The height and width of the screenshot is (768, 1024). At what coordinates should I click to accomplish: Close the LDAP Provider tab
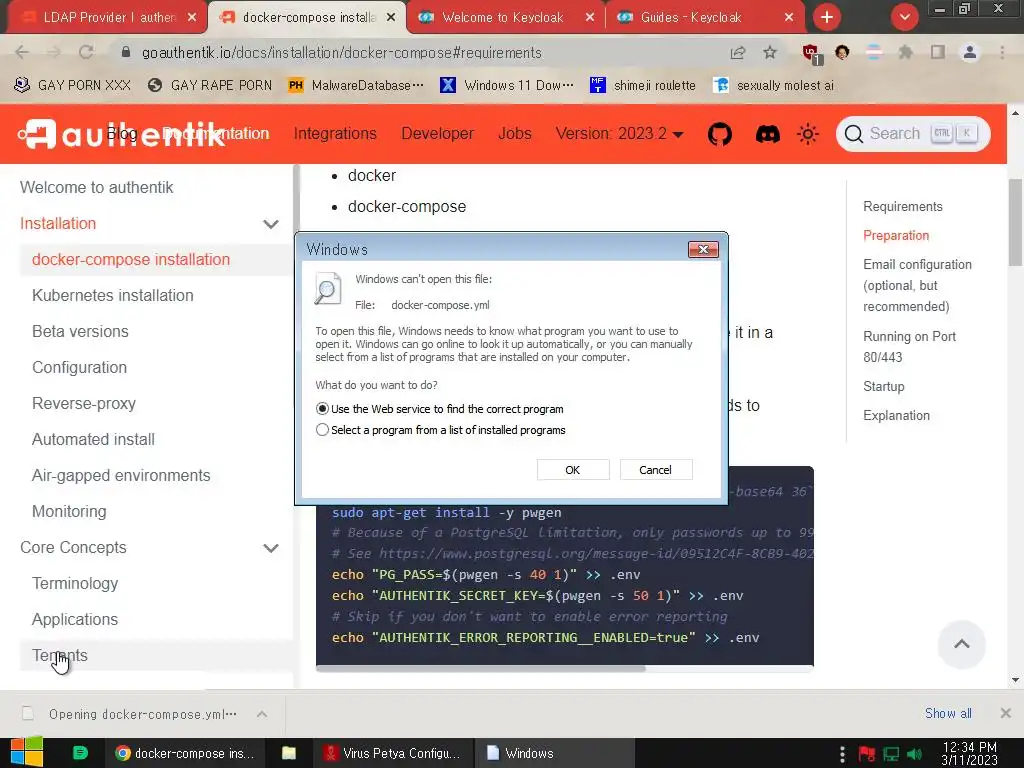coord(192,18)
